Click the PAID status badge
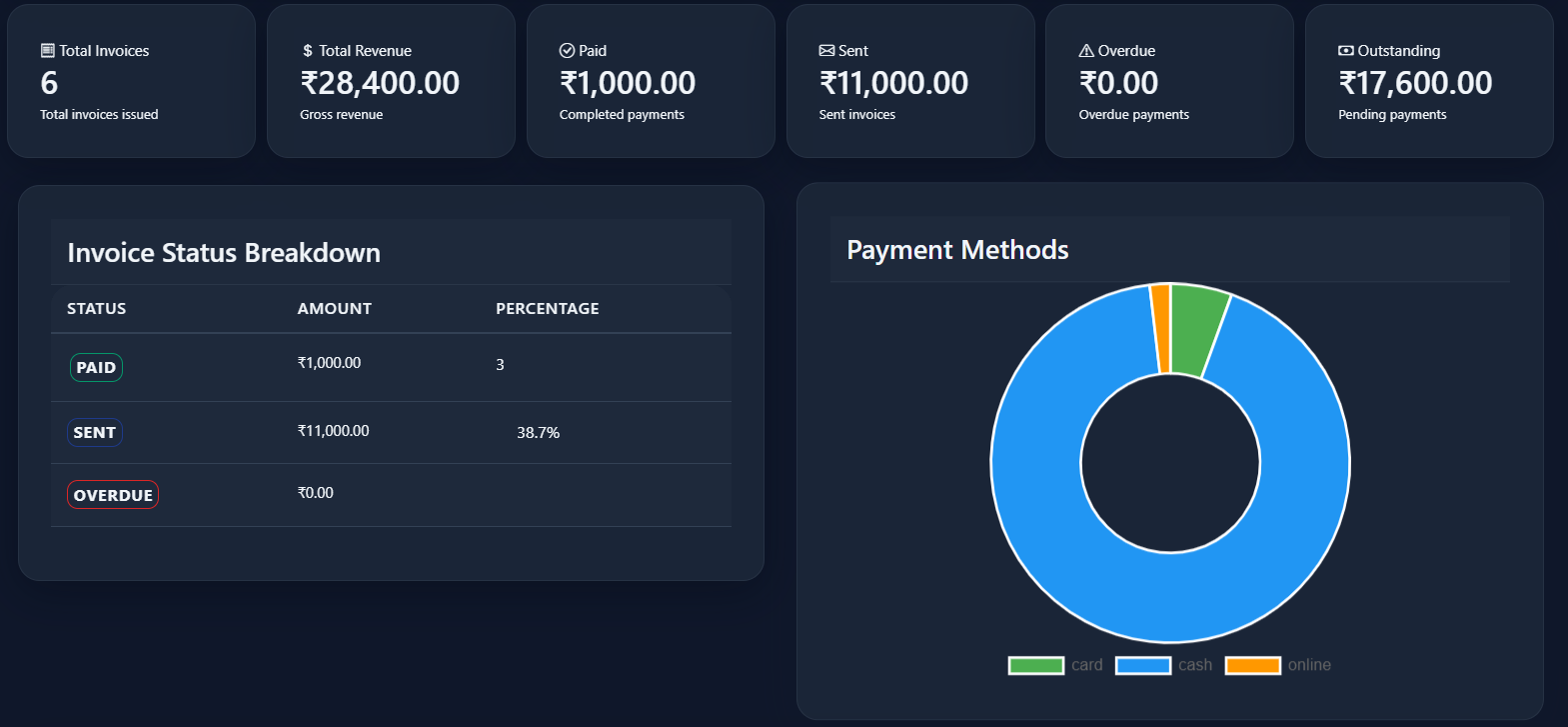 click(x=96, y=367)
